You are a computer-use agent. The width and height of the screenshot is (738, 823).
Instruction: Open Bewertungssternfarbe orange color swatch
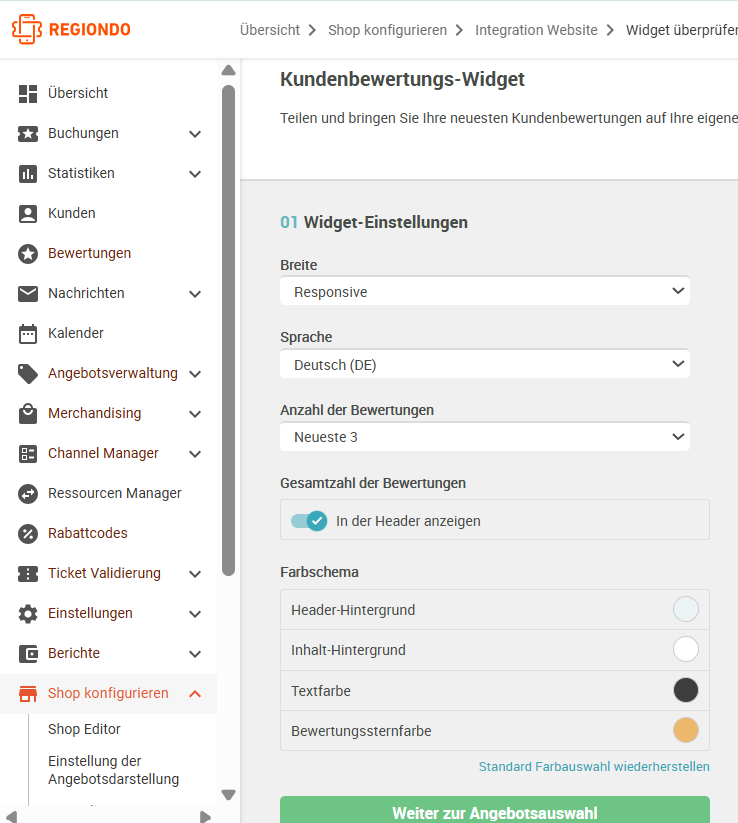[686, 730]
